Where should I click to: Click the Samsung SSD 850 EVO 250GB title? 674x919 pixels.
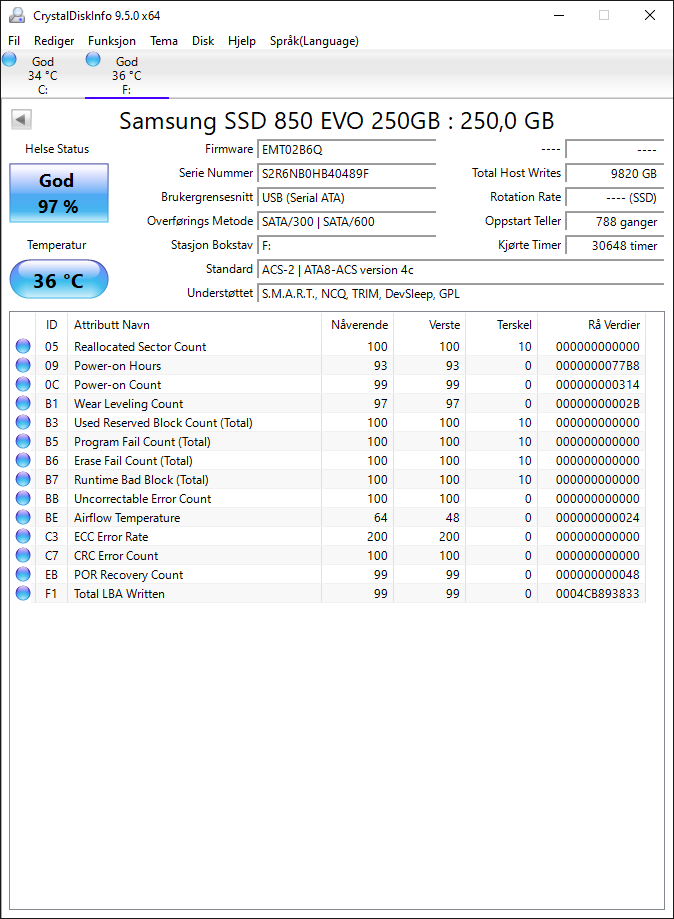(336, 121)
